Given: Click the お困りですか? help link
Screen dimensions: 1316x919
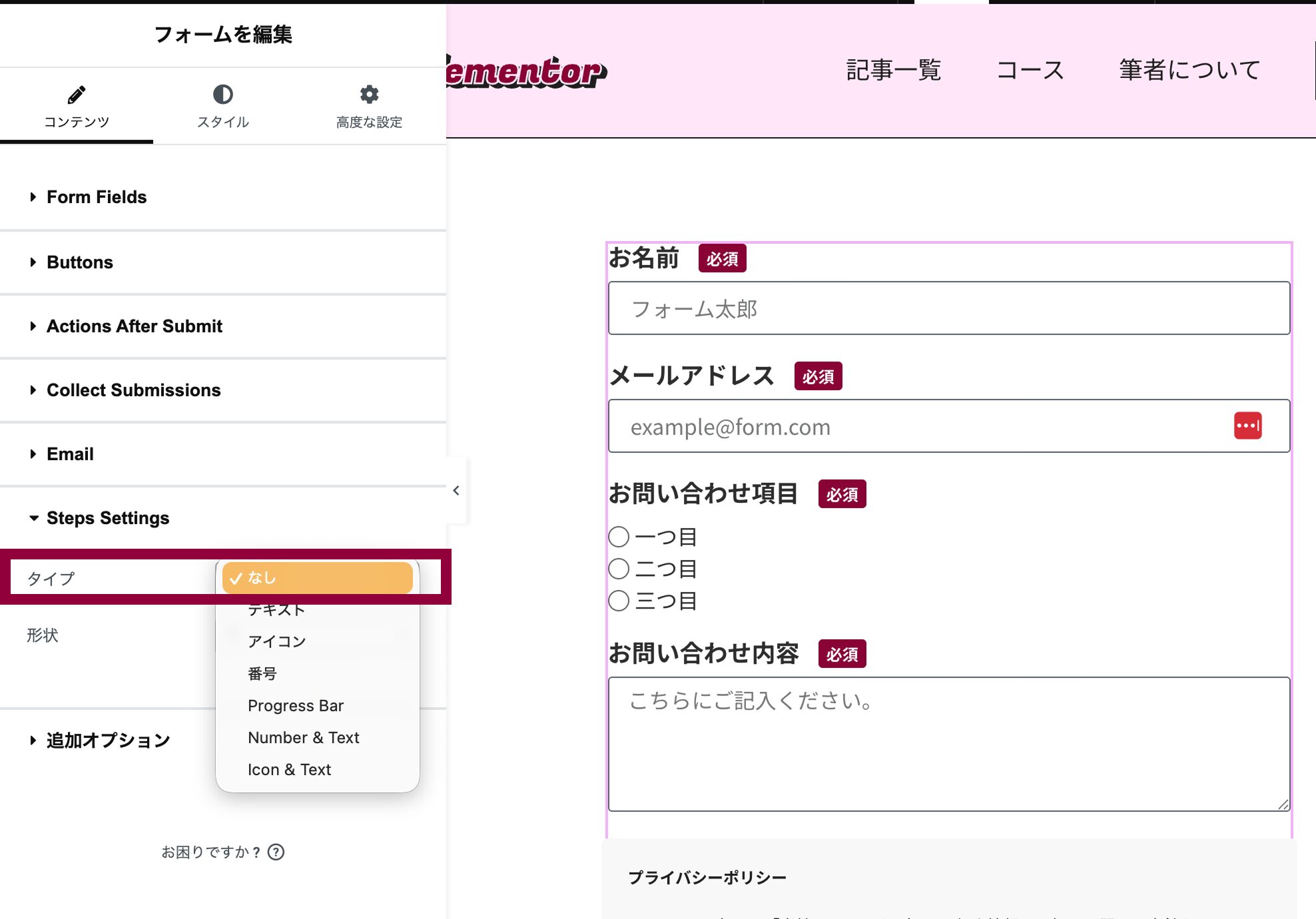Looking at the screenshot, I should (x=209, y=852).
